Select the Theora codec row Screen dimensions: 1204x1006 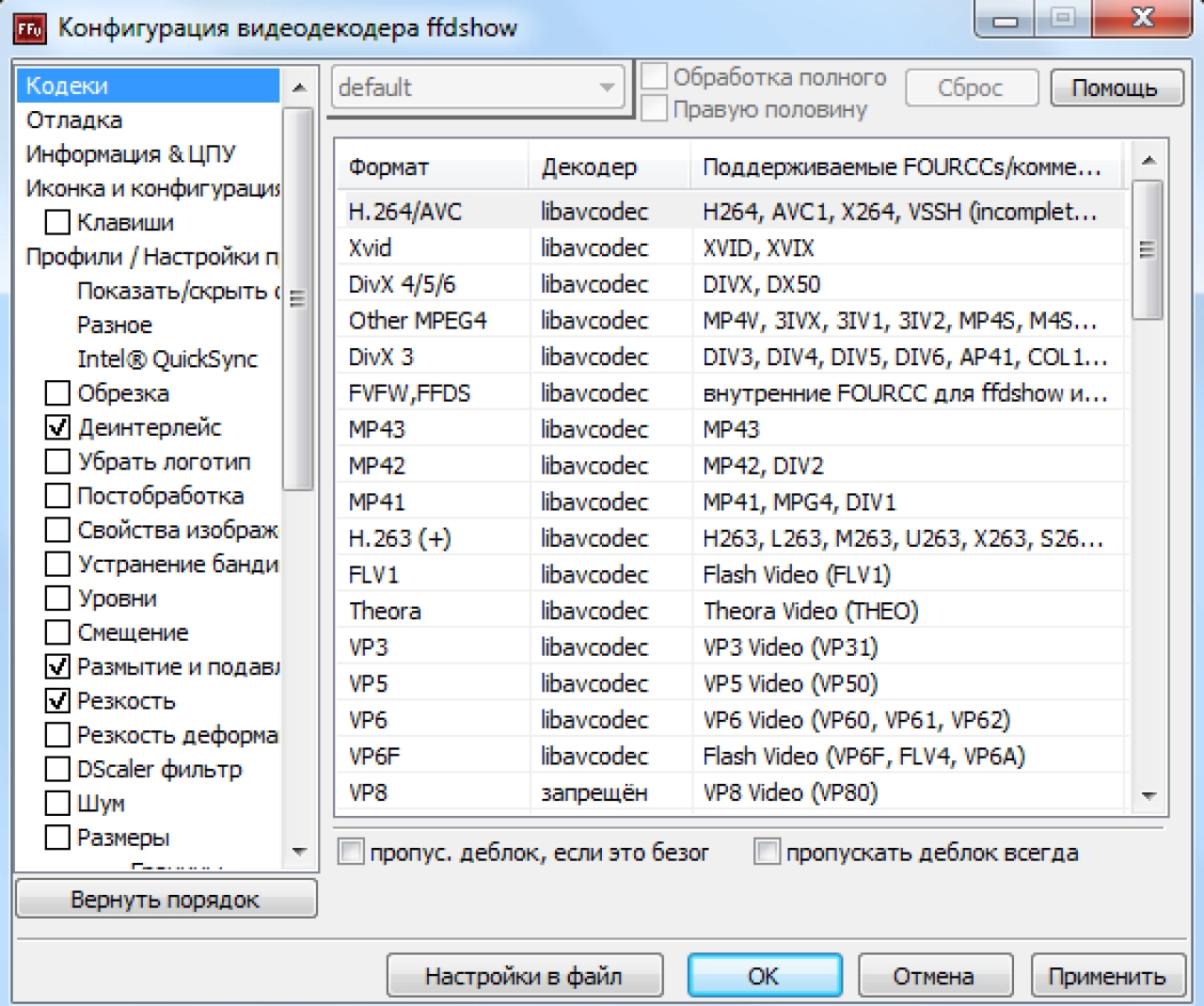(x=731, y=611)
